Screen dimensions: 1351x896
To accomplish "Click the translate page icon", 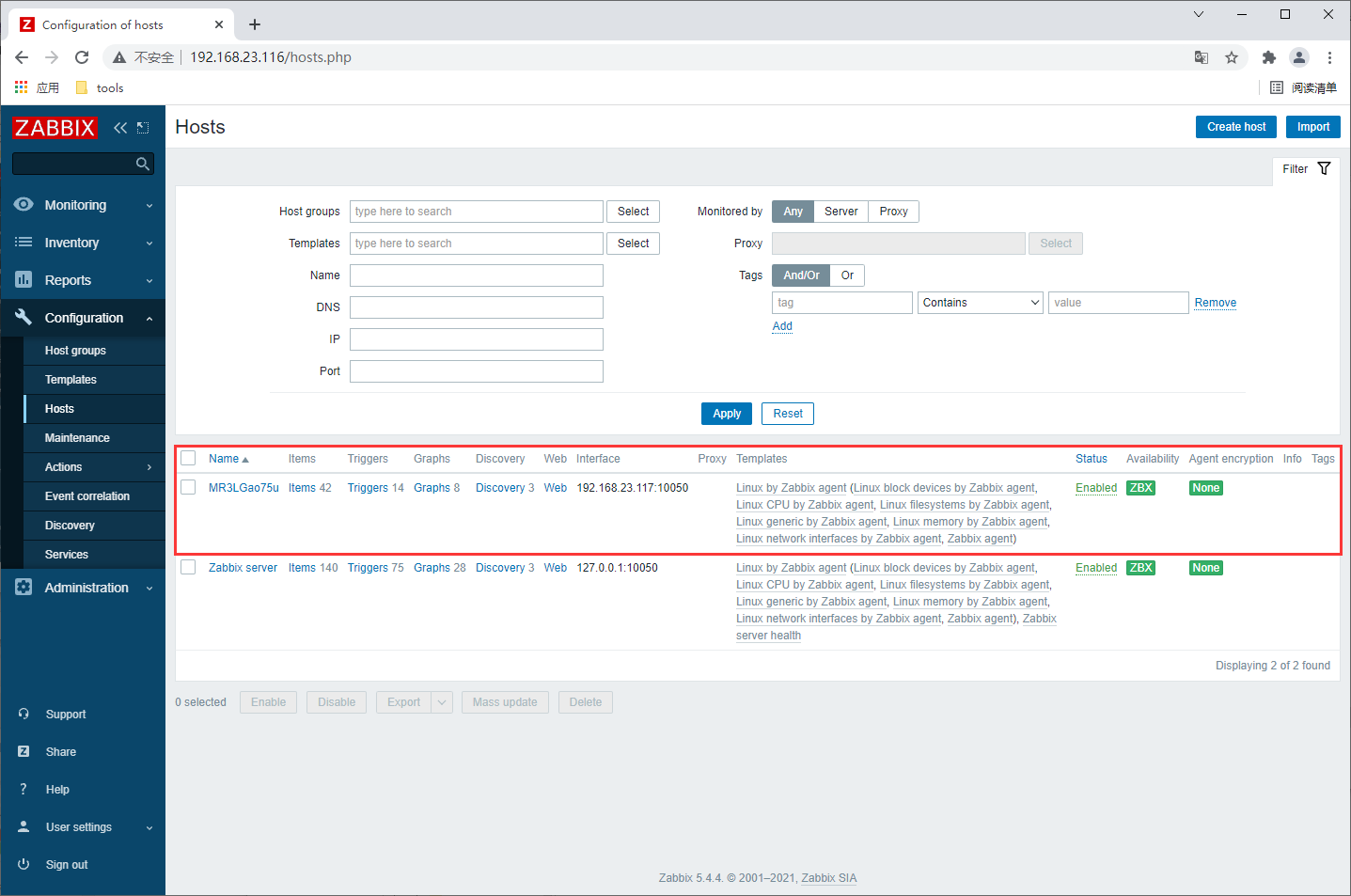I will (x=1202, y=57).
